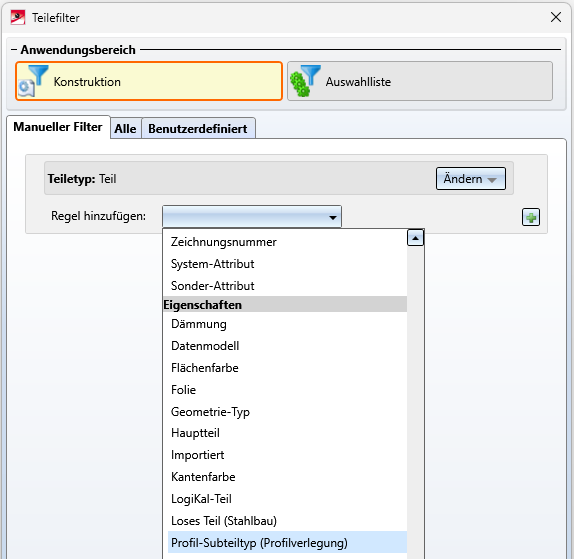Click the green plus add-rule icon
The width and height of the screenshot is (574, 559).
[530, 217]
